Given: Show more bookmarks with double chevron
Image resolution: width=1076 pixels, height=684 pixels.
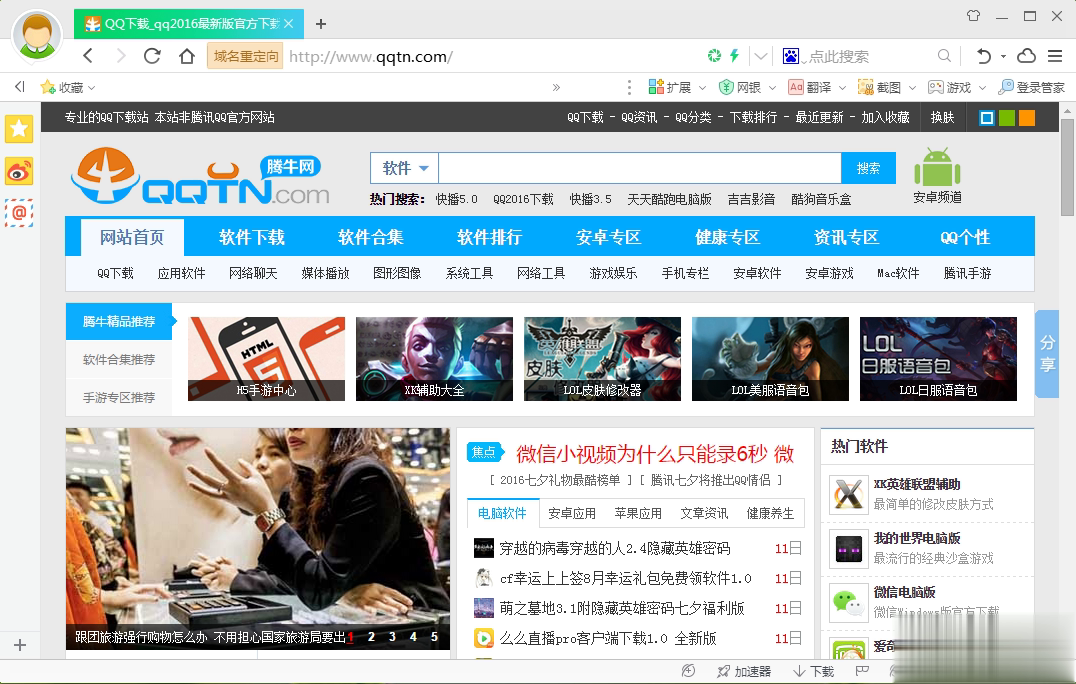Looking at the screenshot, I should [556, 87].
